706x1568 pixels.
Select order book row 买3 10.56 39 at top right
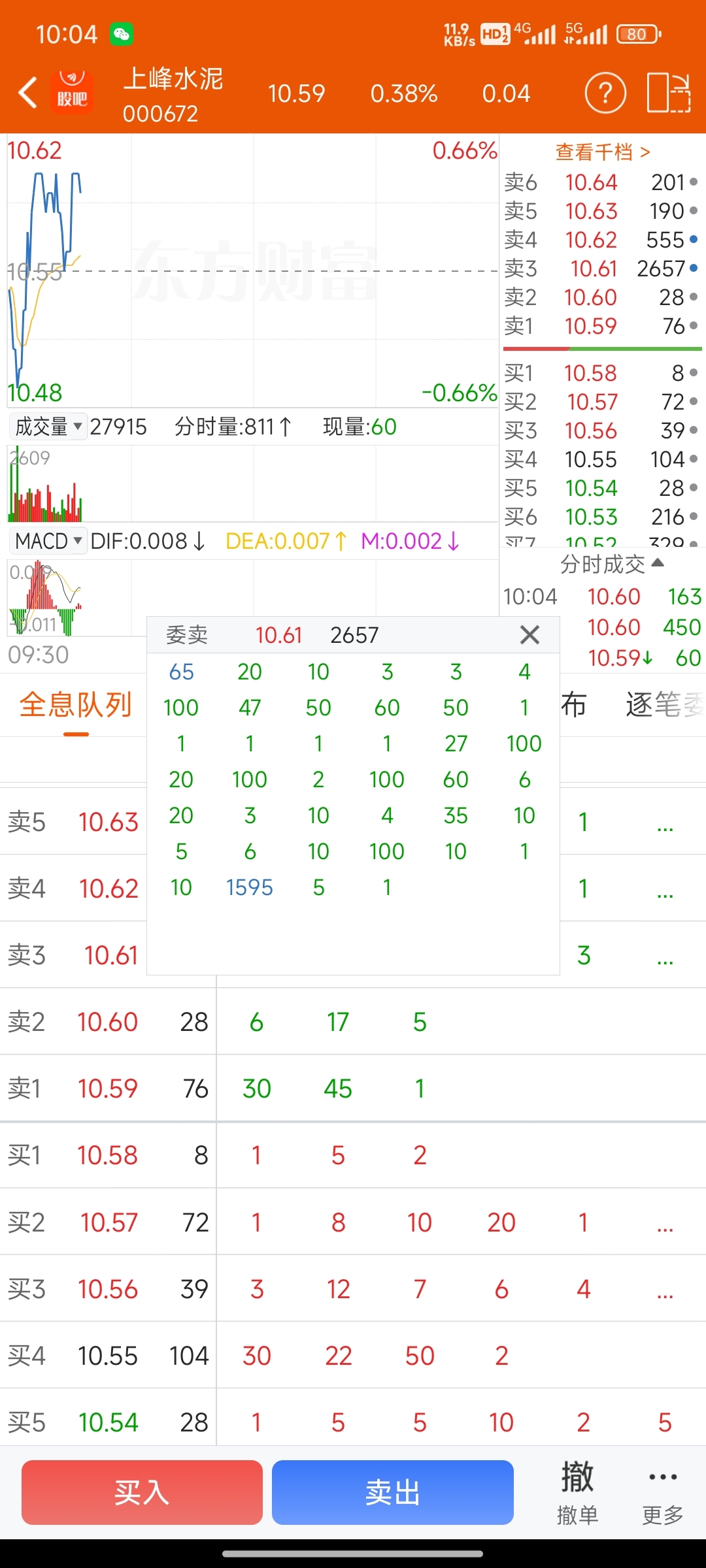[601, 431]
